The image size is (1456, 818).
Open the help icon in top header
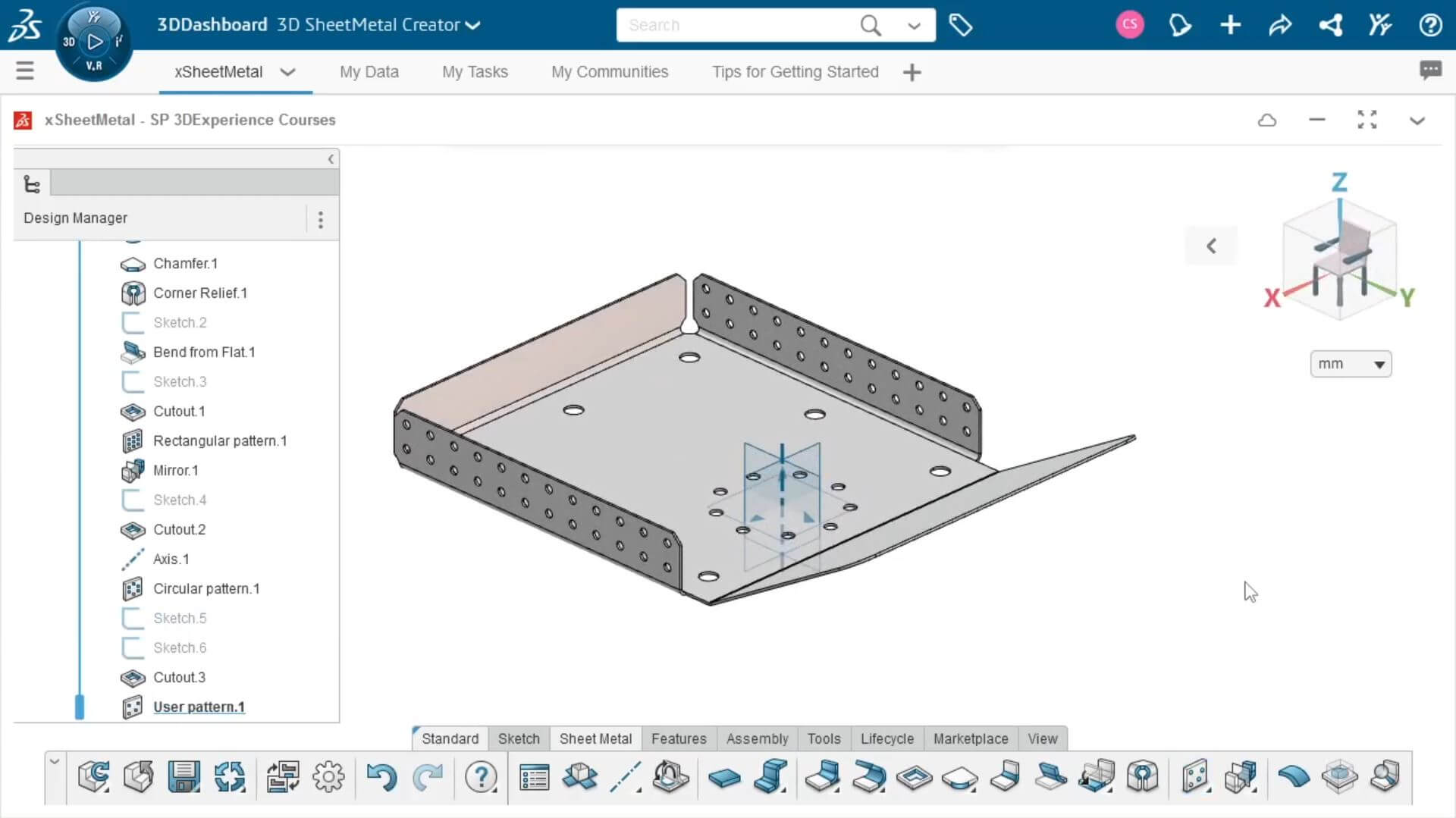pyautogui.click(x=1430, y=25)
